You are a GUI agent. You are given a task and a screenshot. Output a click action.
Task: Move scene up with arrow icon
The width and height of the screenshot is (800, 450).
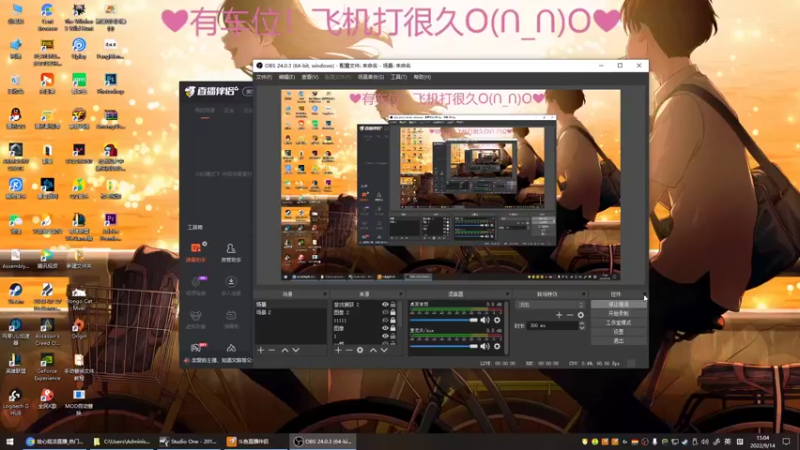[x=285, y=350]
